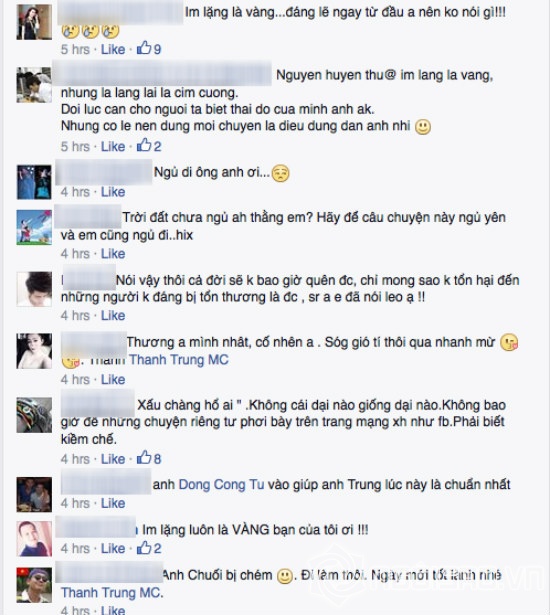
Task: Open avatar beside 'Nói vậy thôi' comment
Action: 34,289
